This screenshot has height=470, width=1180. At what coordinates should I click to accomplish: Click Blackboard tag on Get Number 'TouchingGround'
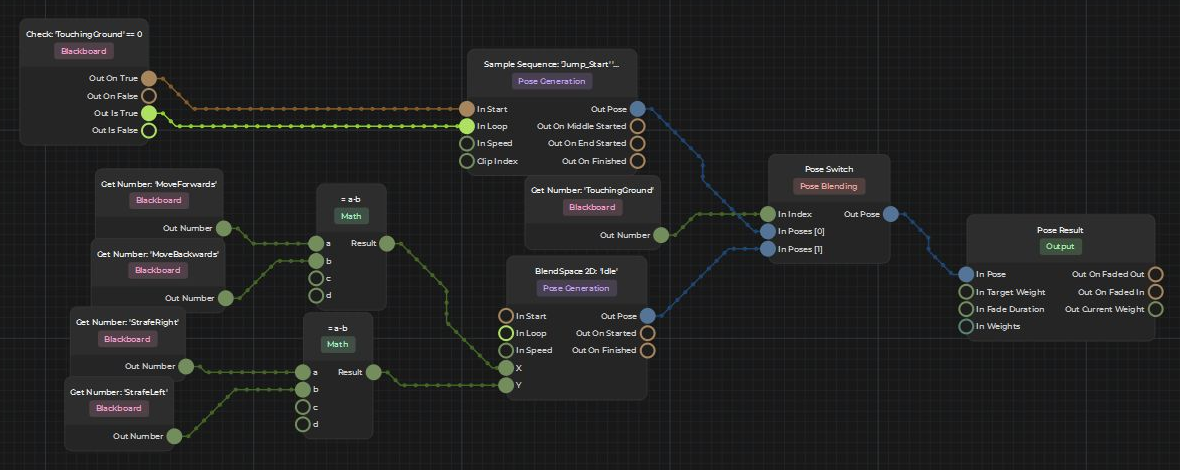592,208
